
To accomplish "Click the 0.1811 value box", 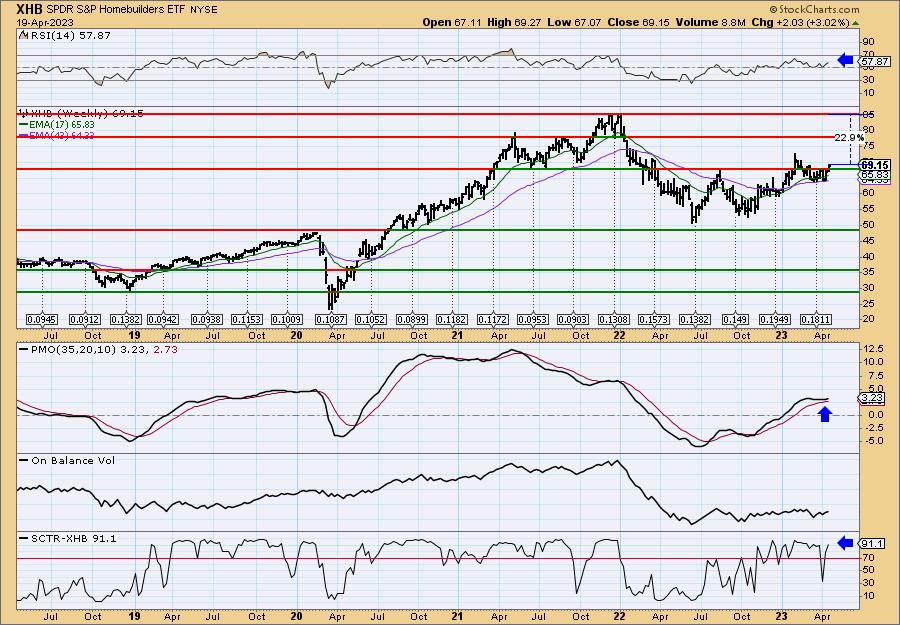I will 816,319.
